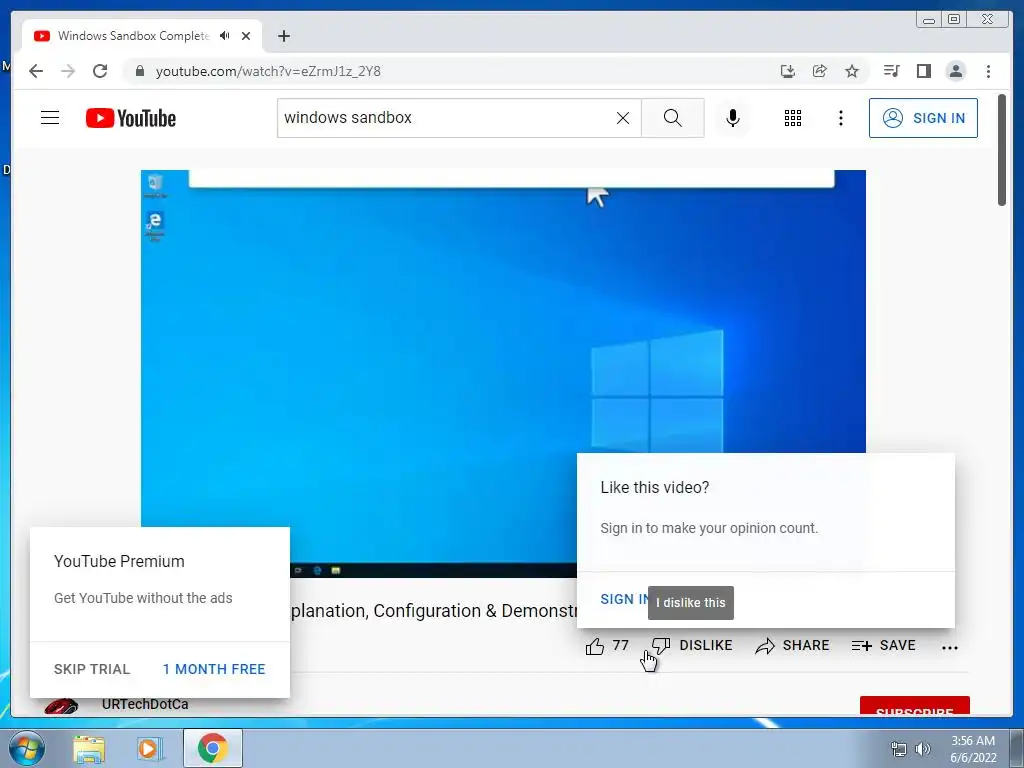The width and height of the screenshot is (1024, 768).
Task: Click the page vertical scrollbar thumb
Action: coord(1002,150)
